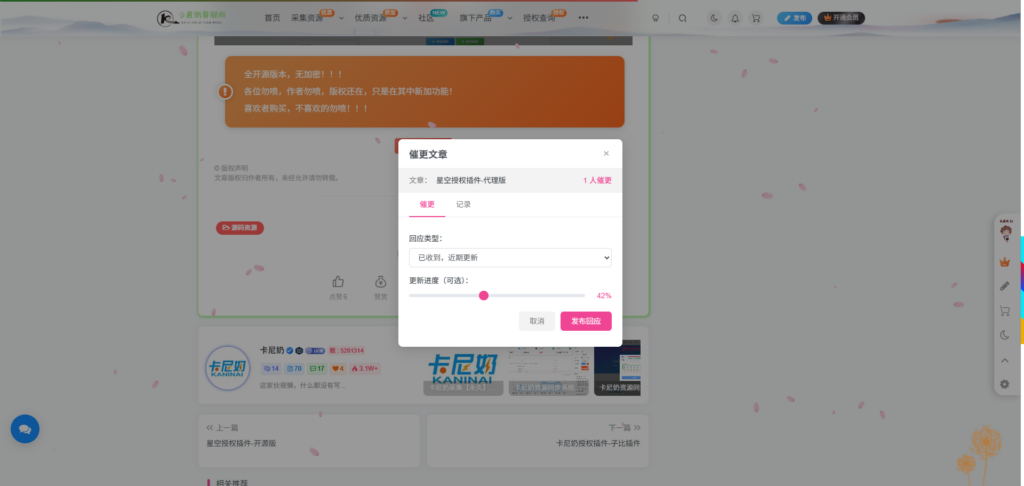This screenshot has height=486, width=1024.
Task: Click the pink 发布回应 button
Action: click(585, 321)
